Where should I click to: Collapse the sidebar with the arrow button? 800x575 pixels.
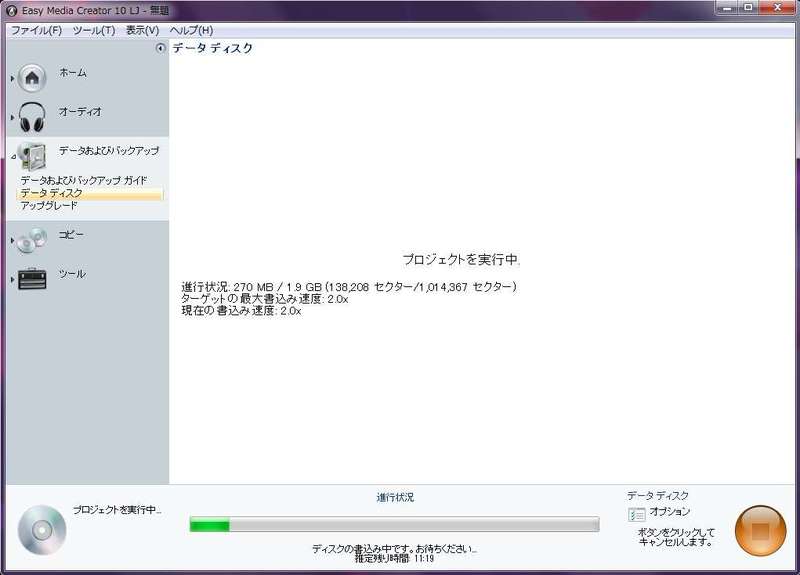click(161, 48)
